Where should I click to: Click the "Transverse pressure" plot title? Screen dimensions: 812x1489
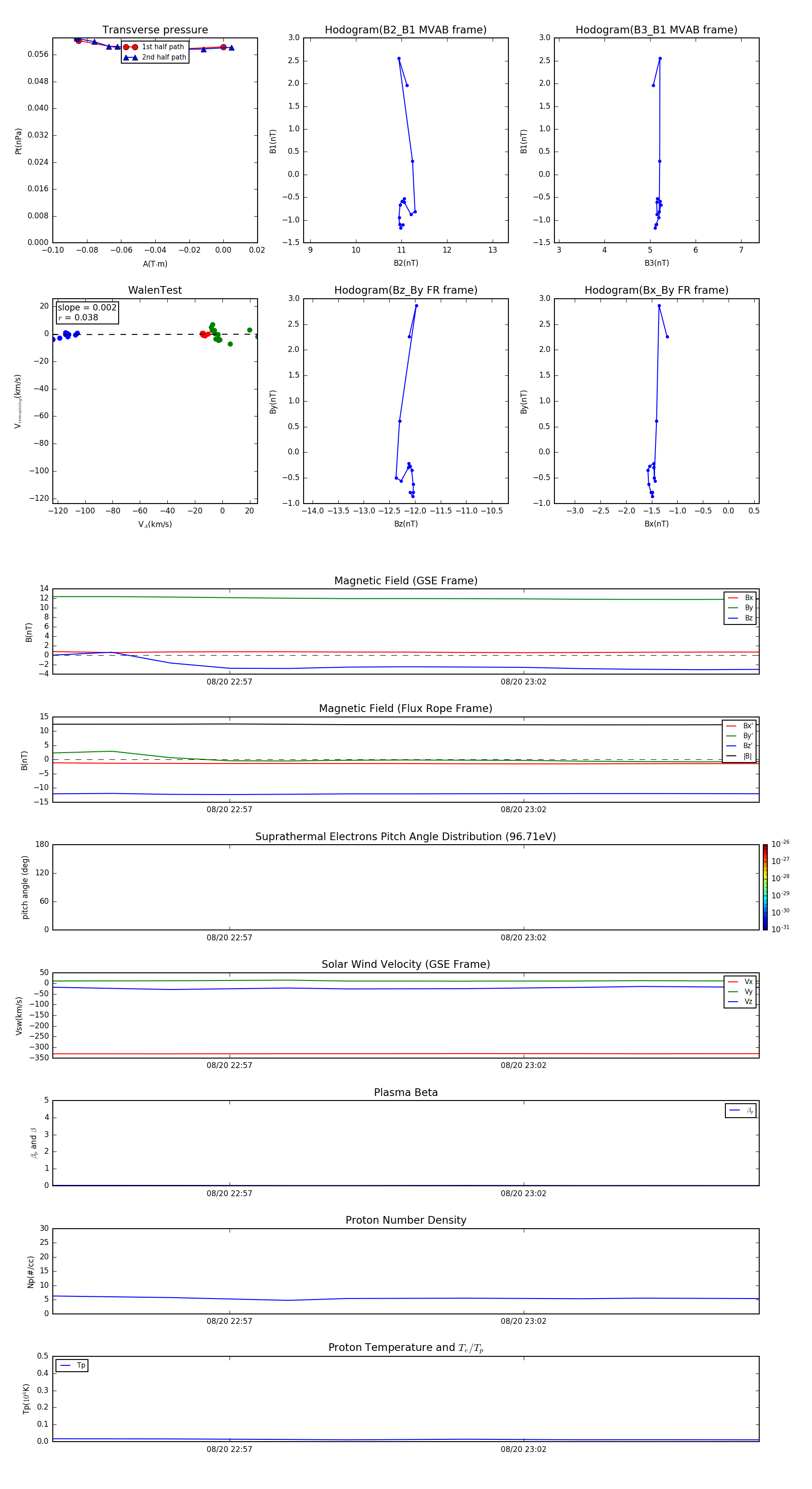155,30
